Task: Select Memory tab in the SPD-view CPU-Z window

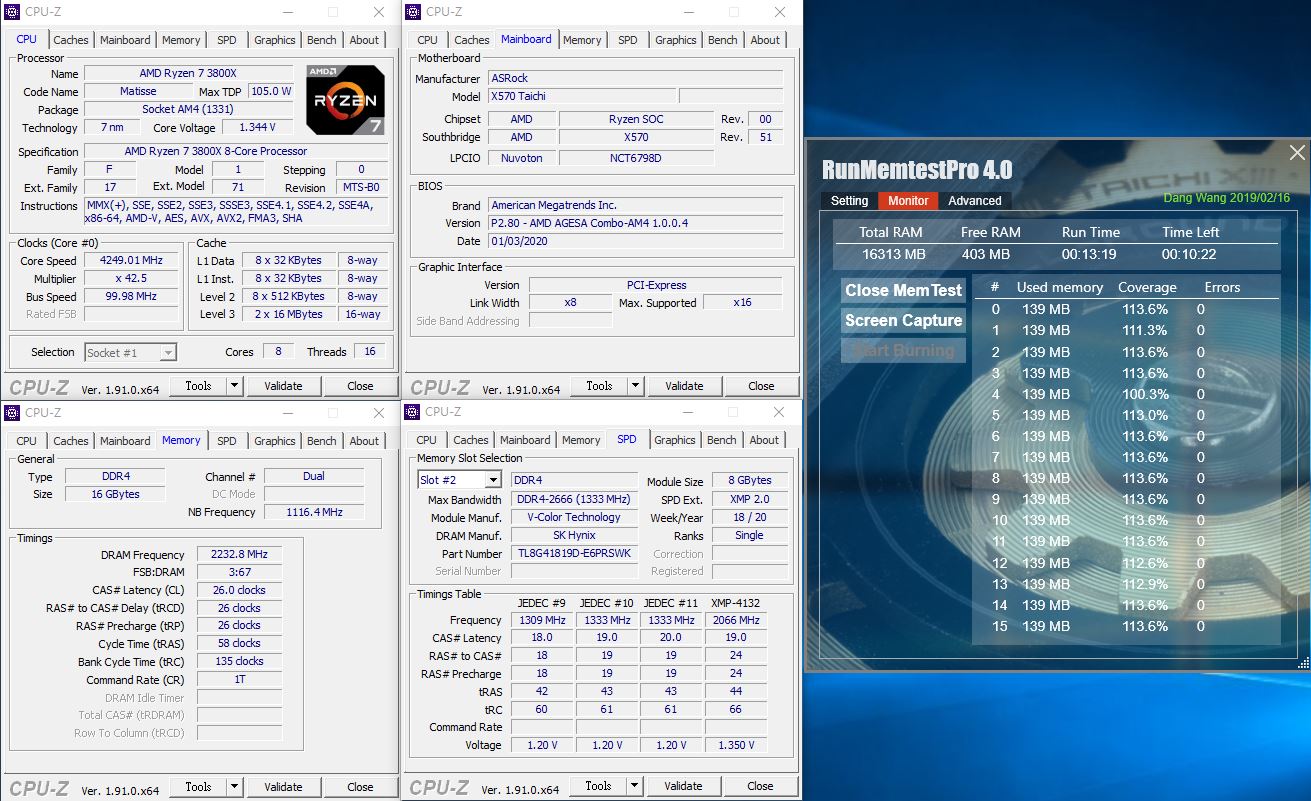Action: [x=581, y=440]
